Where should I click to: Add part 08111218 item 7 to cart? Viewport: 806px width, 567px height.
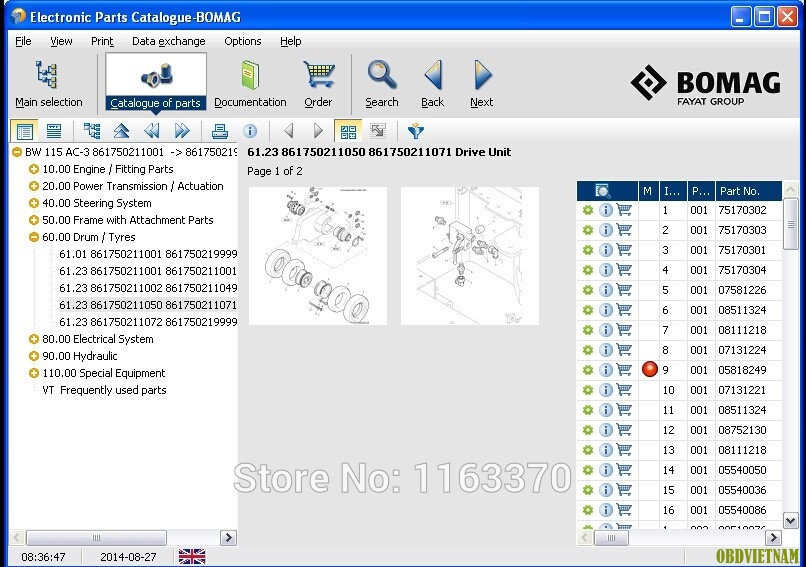624,330
